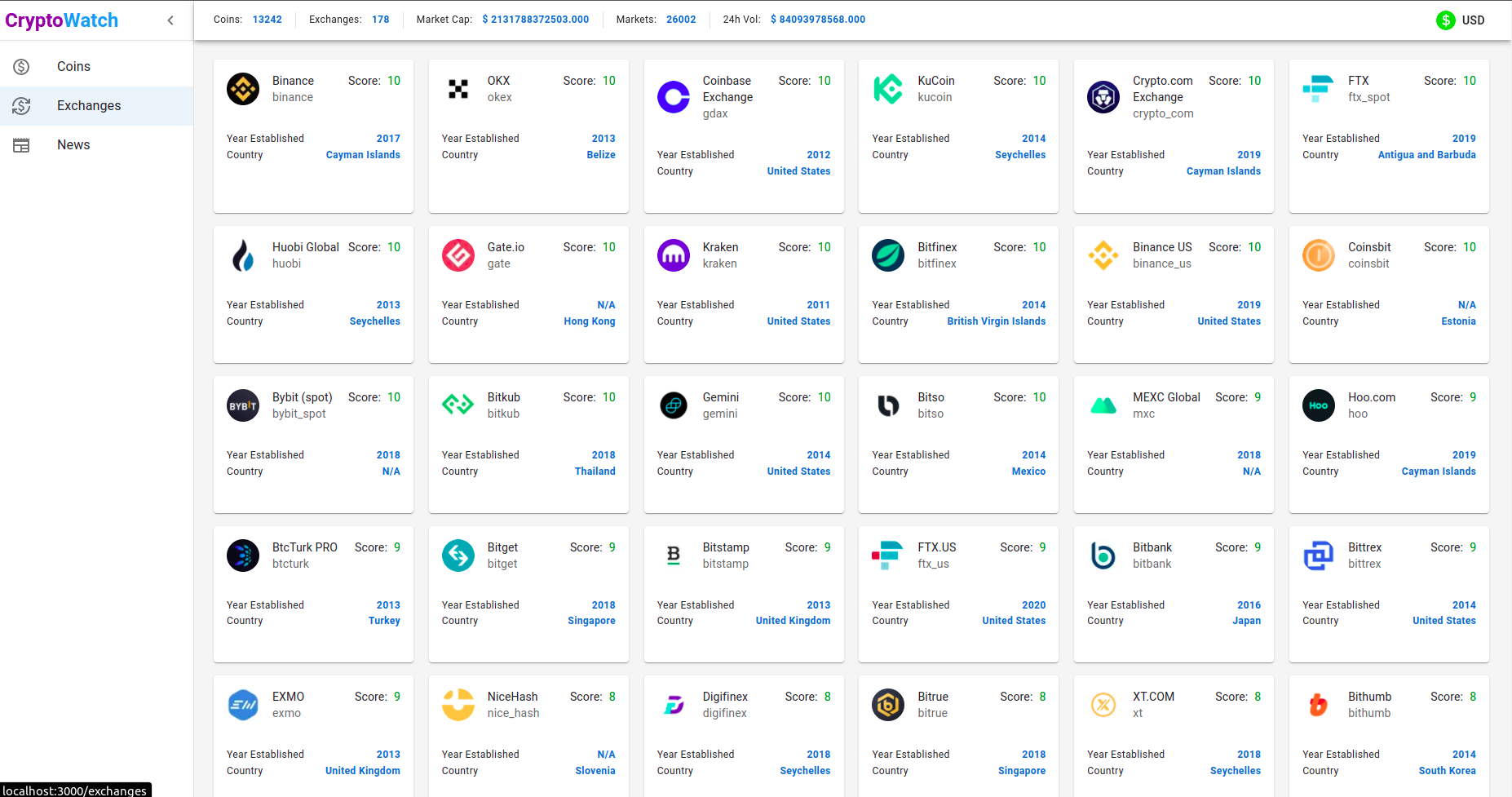The height and width of the screenshot is (797, 1512).
Task: Click the BtcTurk PRO logo
Action: [243, 556]
